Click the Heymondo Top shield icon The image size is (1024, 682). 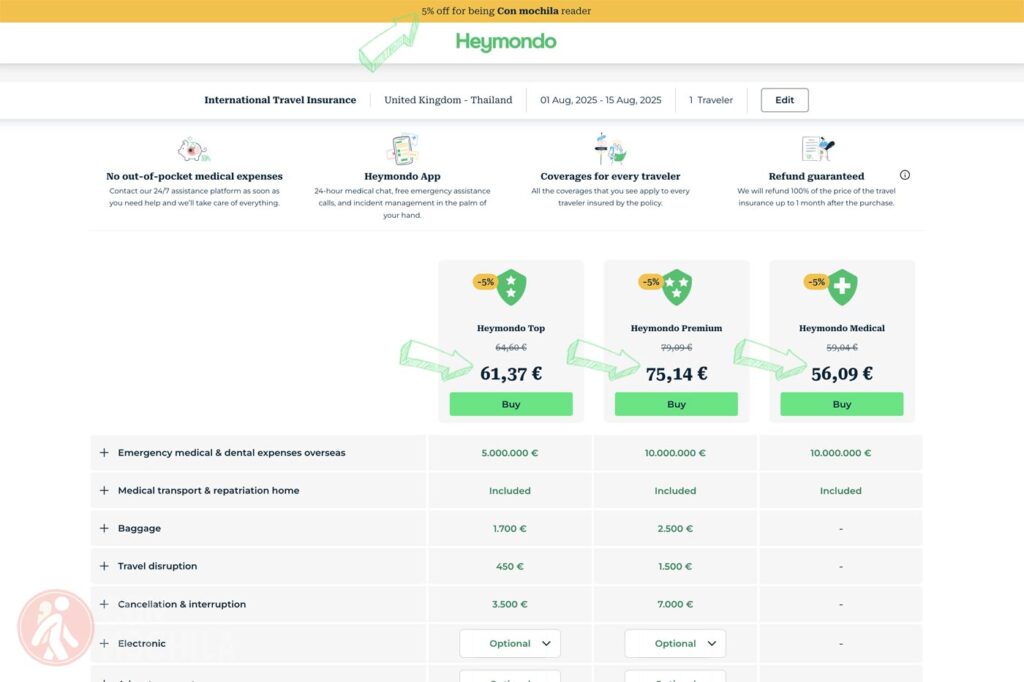(511, 287)
